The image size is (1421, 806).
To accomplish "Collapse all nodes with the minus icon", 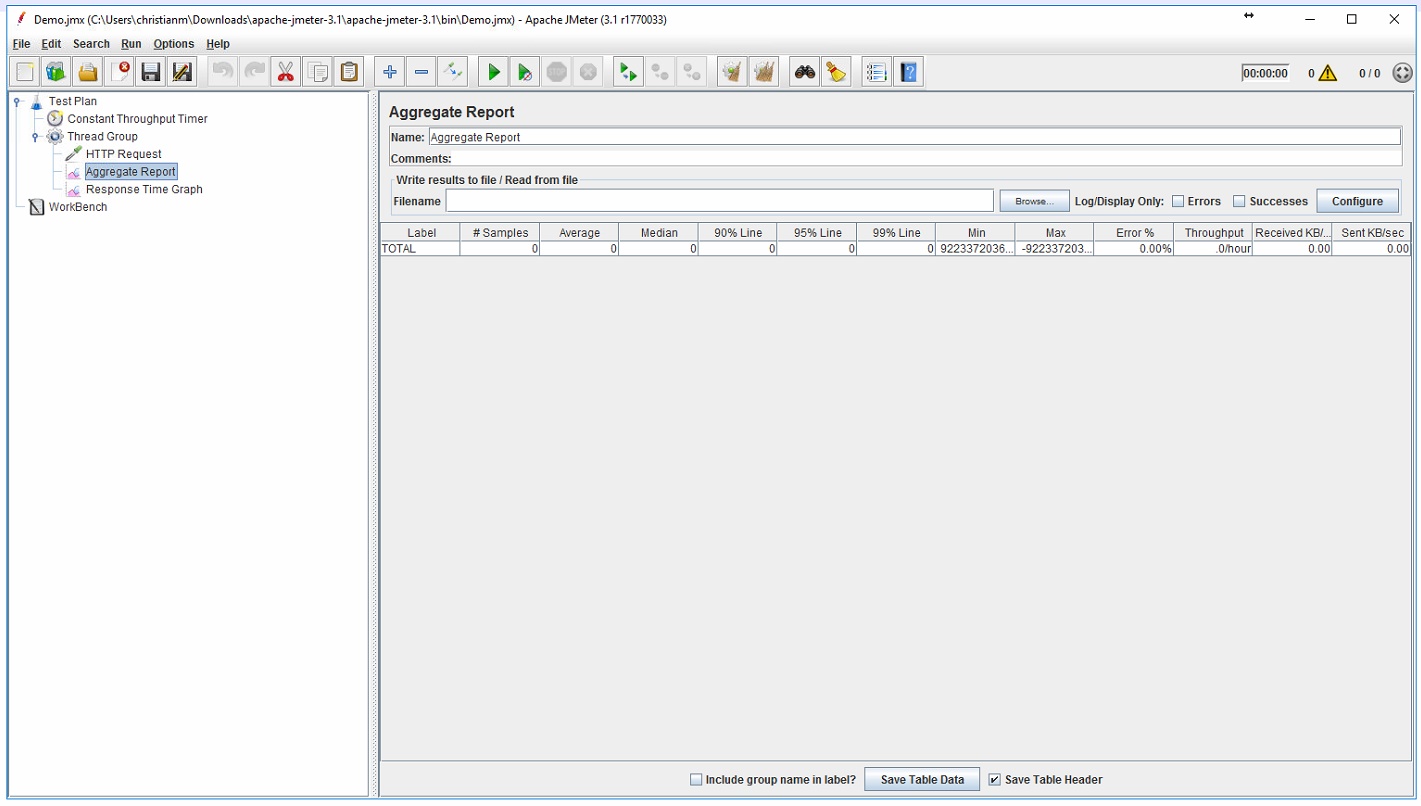I will coord(421,72).
